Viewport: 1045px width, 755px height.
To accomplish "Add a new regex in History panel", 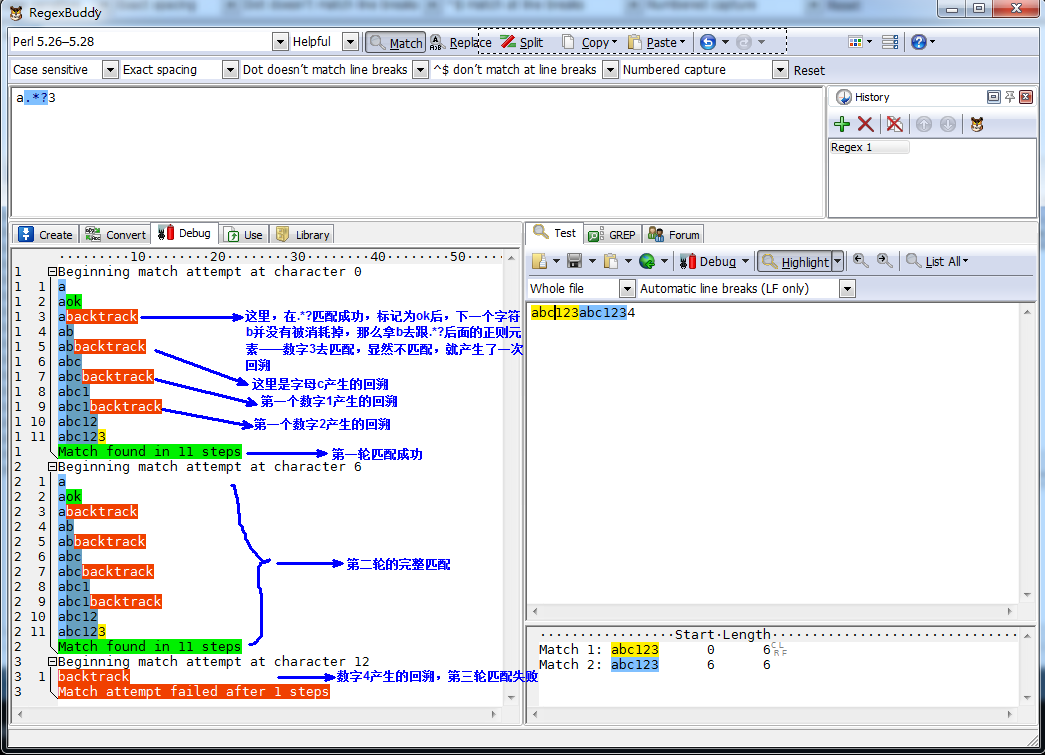I will (842, 124).
